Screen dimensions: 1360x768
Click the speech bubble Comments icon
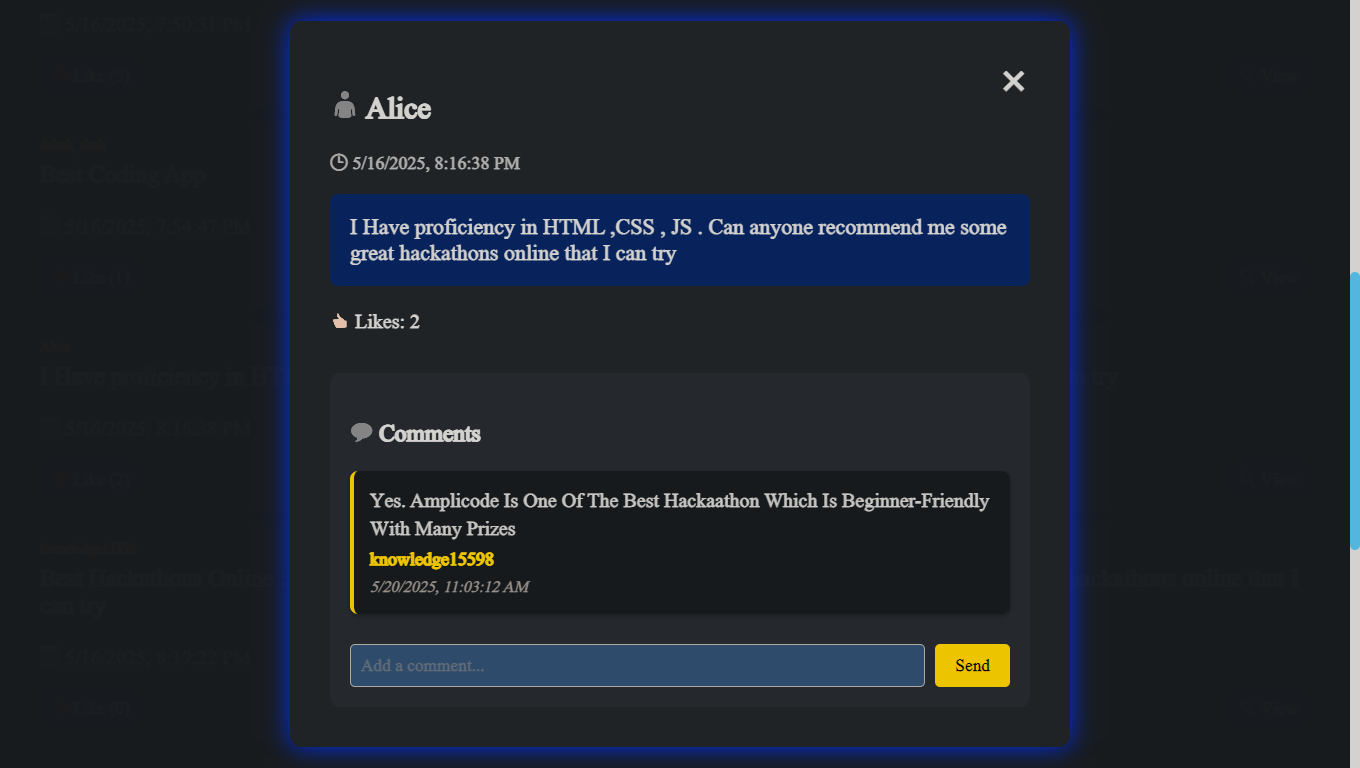coord(361,432)
